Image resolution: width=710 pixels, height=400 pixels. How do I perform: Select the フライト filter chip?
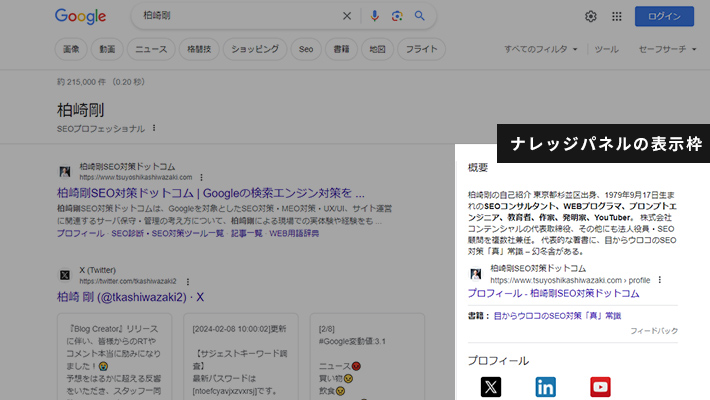(x=422, y=49)
